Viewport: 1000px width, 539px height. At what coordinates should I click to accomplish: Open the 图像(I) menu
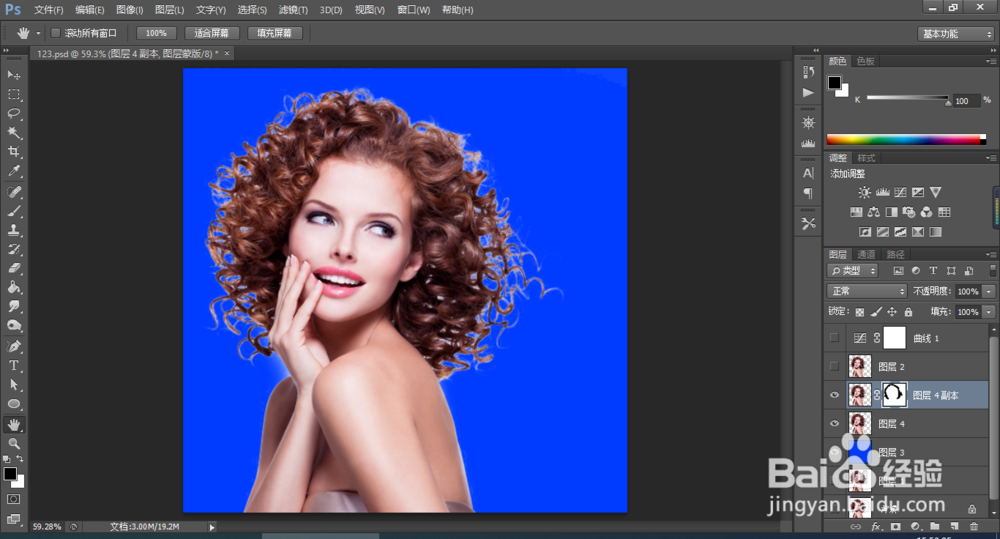129,10
